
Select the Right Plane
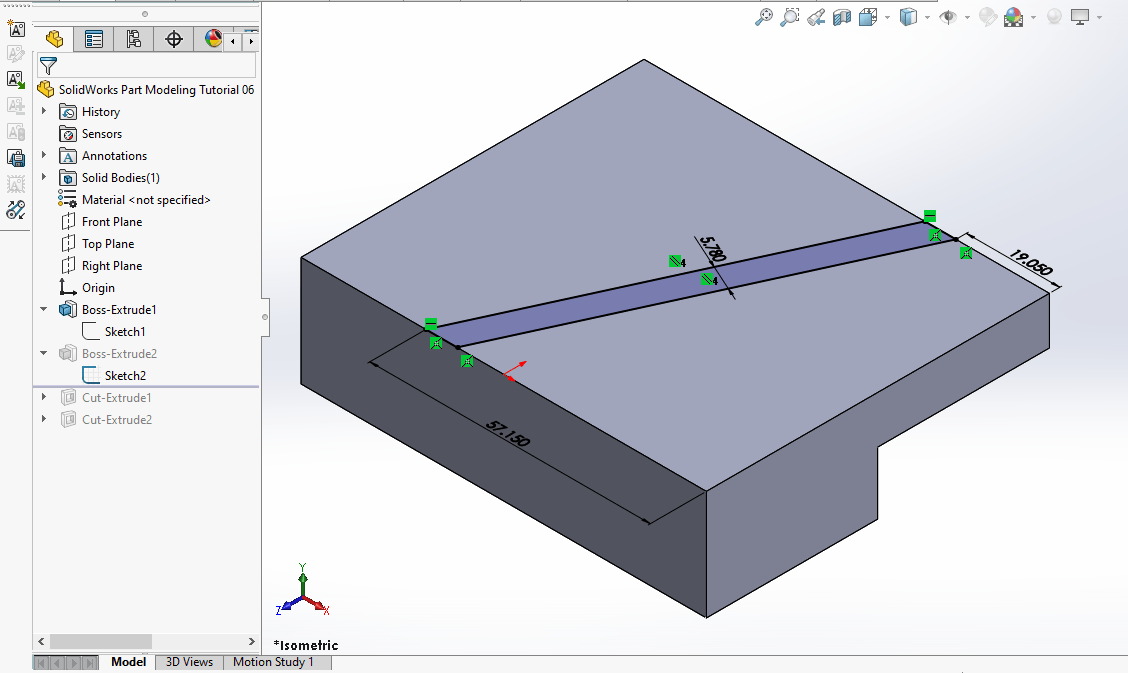(x=112, y=266)
